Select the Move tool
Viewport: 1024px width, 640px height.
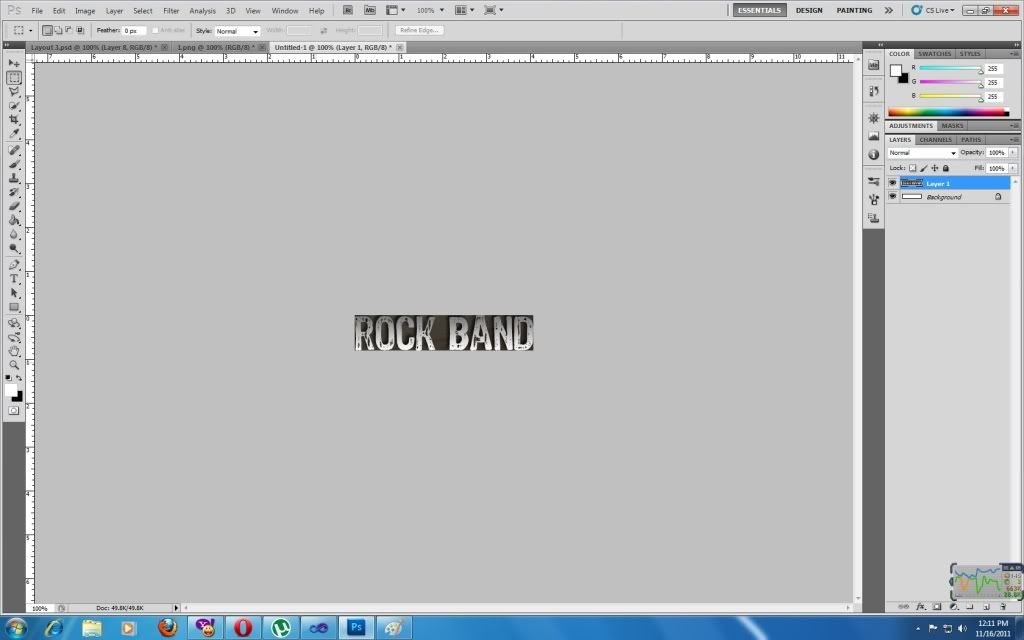pyautogui.click(x=14, y=63)
